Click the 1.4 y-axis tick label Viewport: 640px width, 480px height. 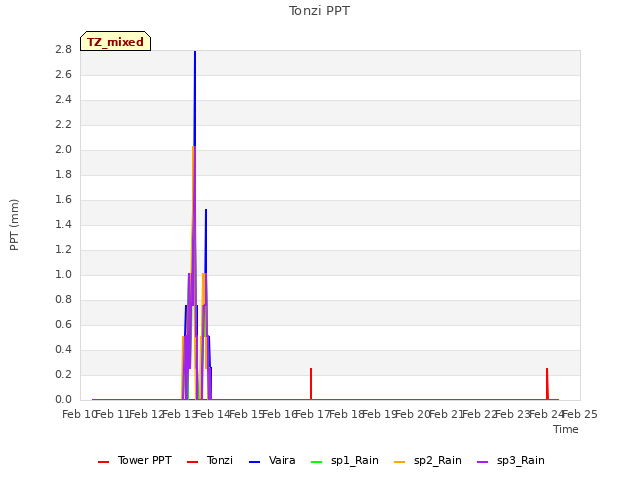[63, 224]
